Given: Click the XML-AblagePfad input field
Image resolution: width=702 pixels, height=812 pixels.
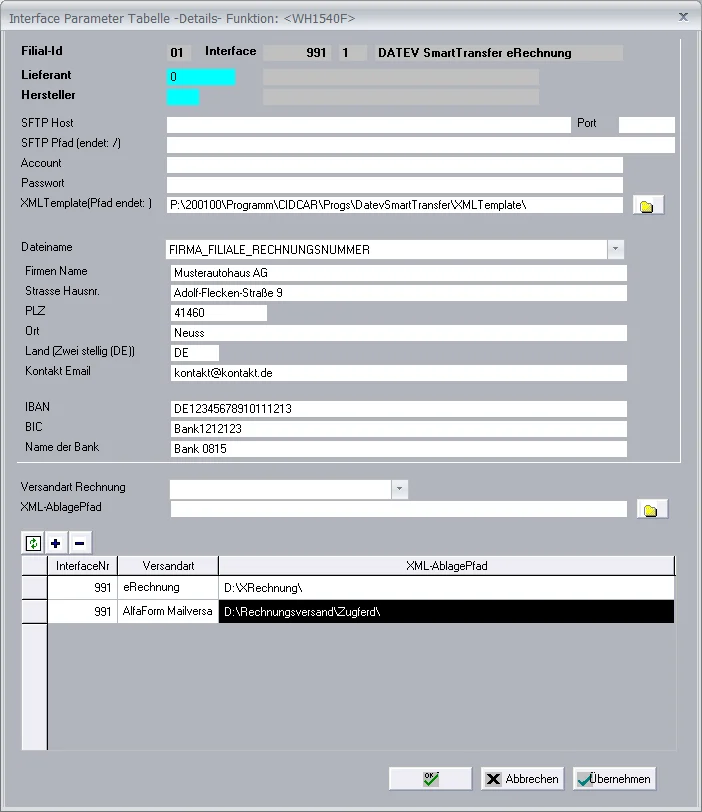Looking at the screenshot, I should tap(399, 509).
